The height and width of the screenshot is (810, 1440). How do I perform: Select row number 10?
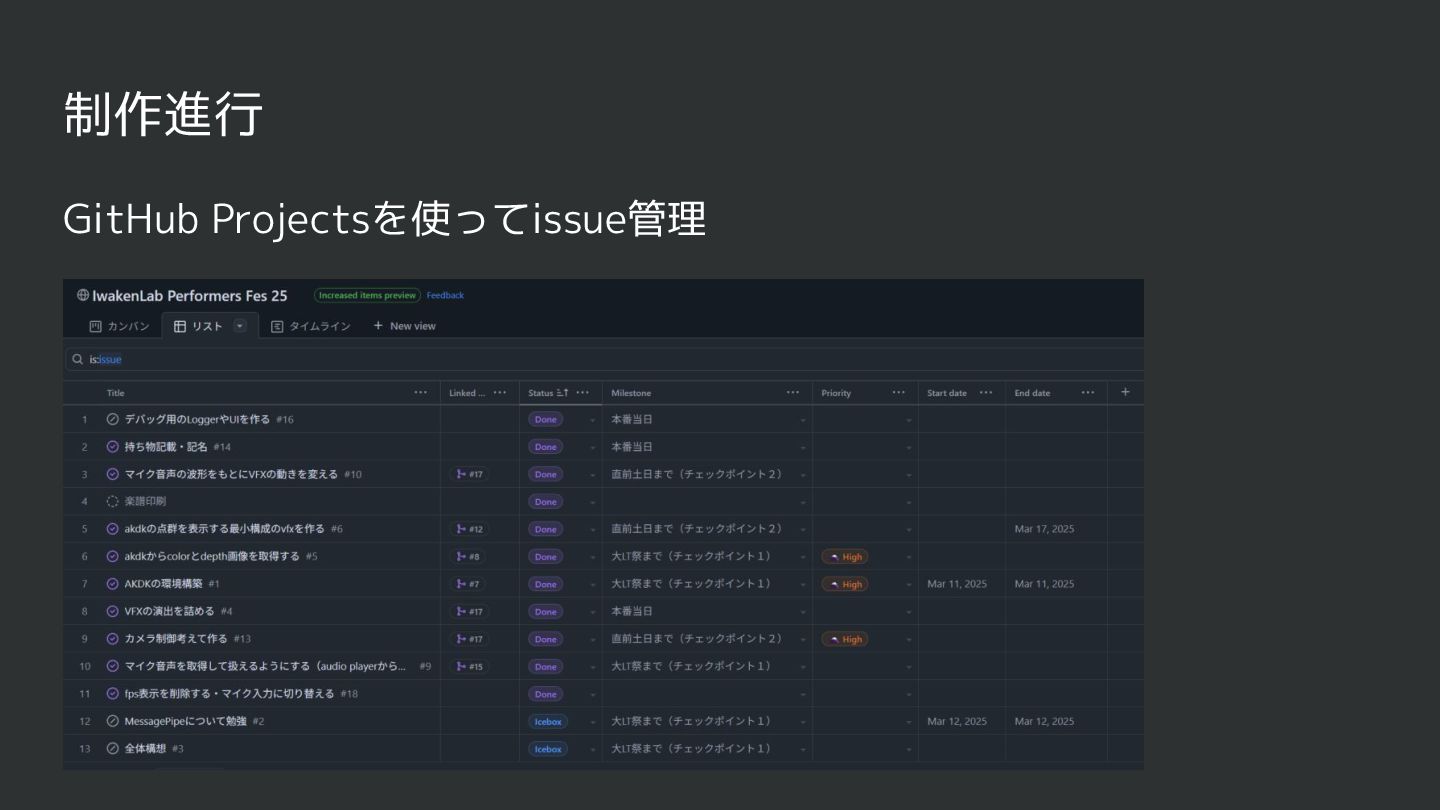coord(85,666)
